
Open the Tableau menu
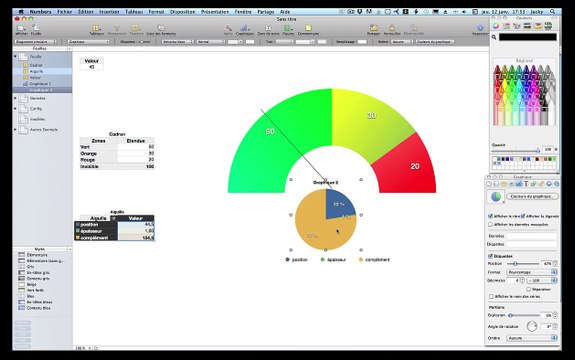coord(134,12)
